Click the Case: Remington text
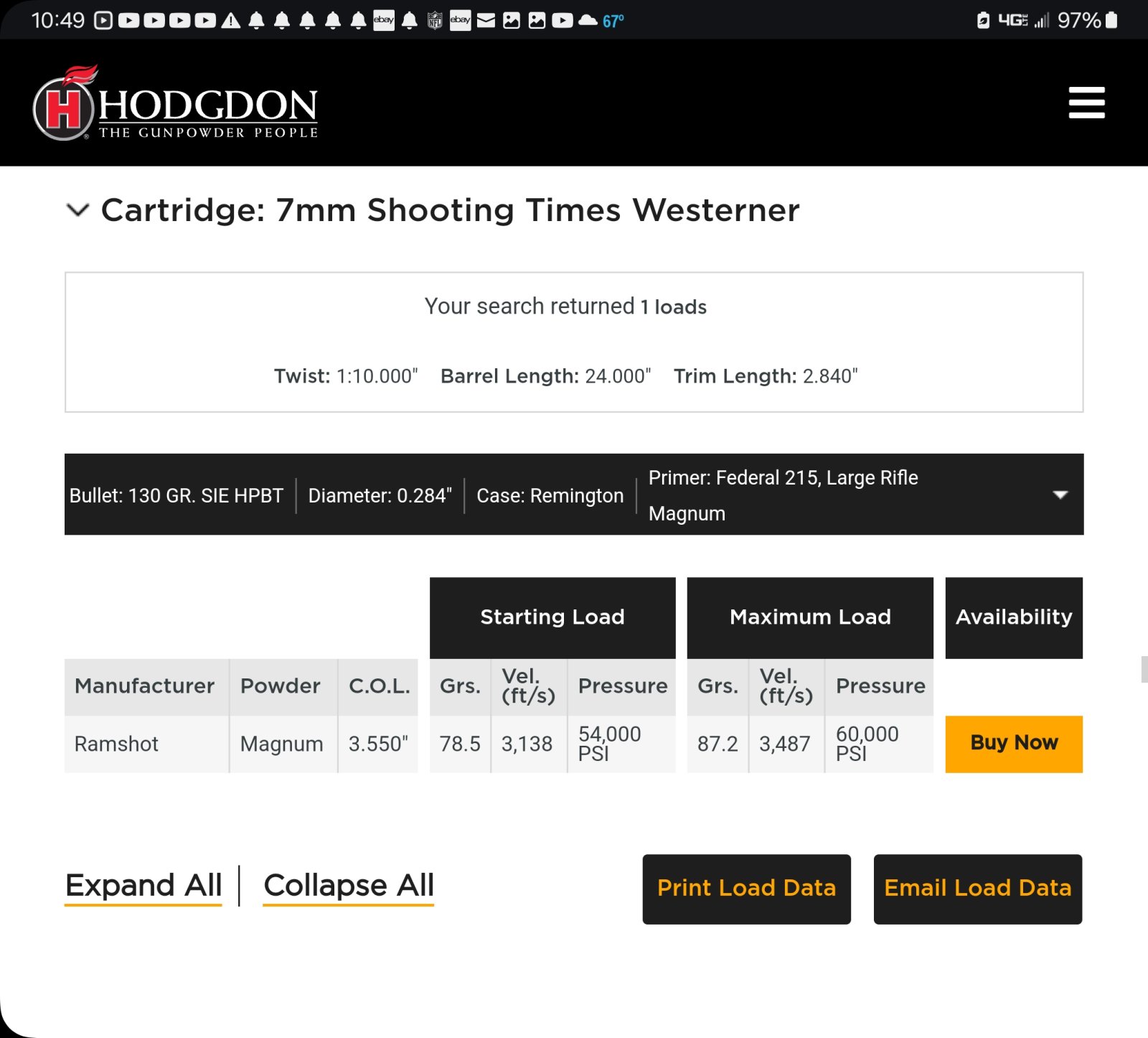1148x1038 pixels. click(x=550, y=495)
